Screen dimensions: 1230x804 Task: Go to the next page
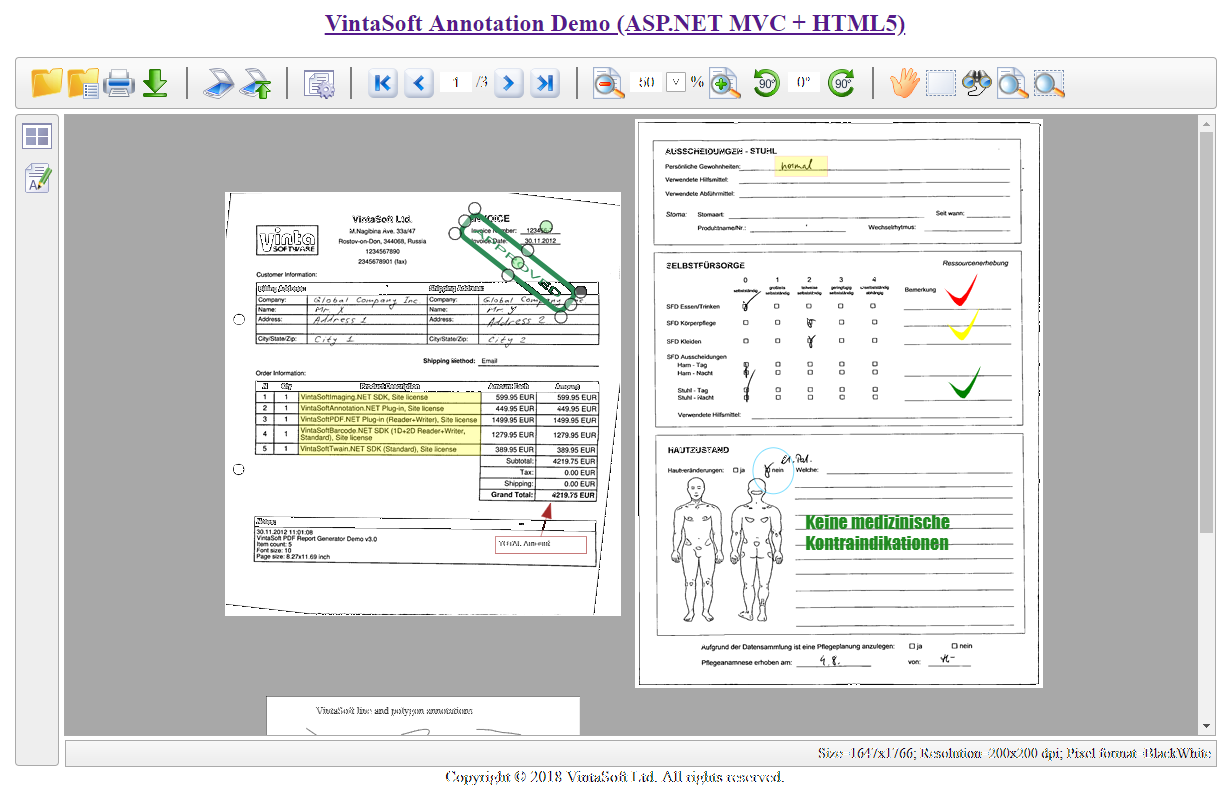pos(509,83)
